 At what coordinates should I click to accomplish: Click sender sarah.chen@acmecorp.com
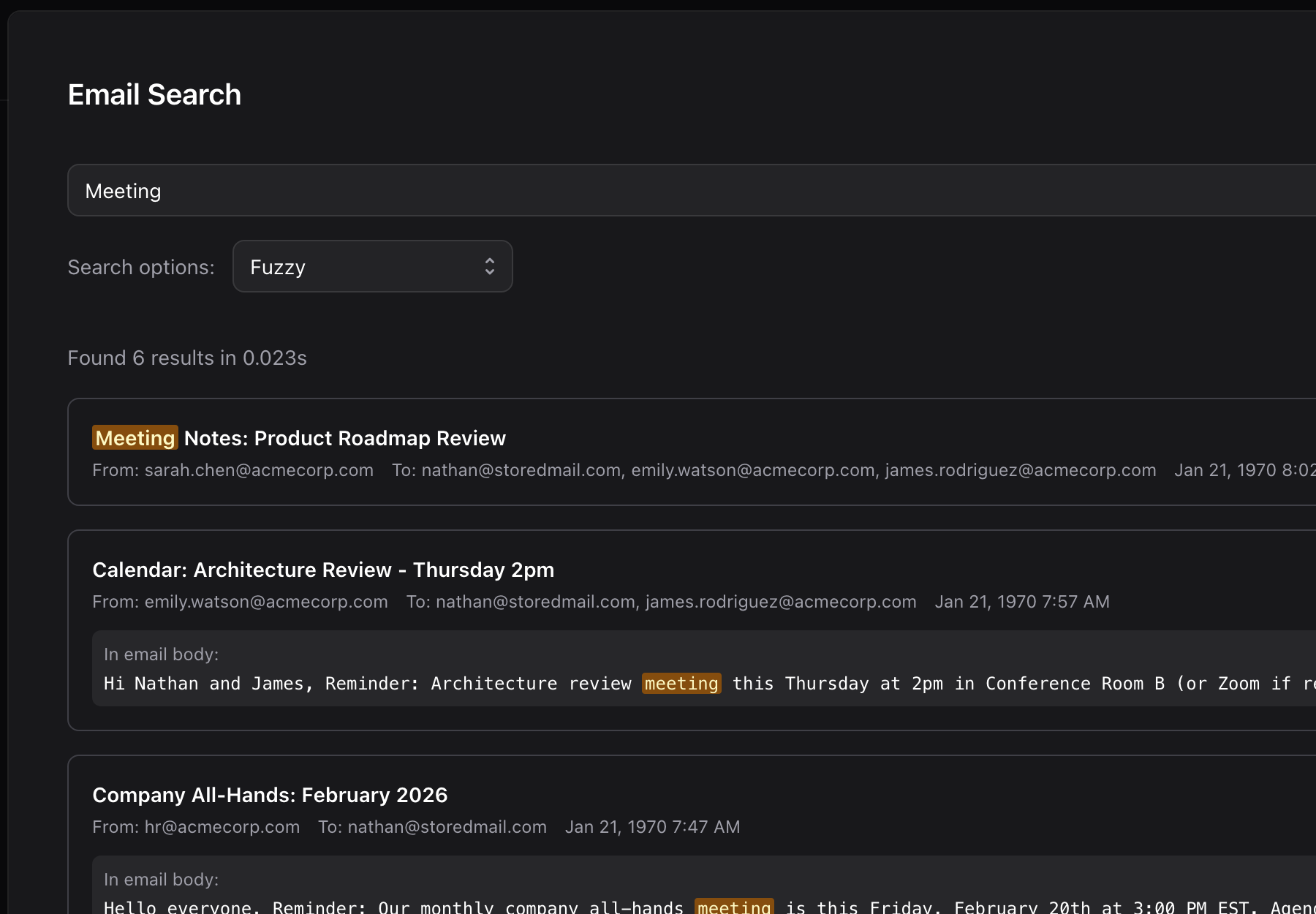click(x=258, y=470)
